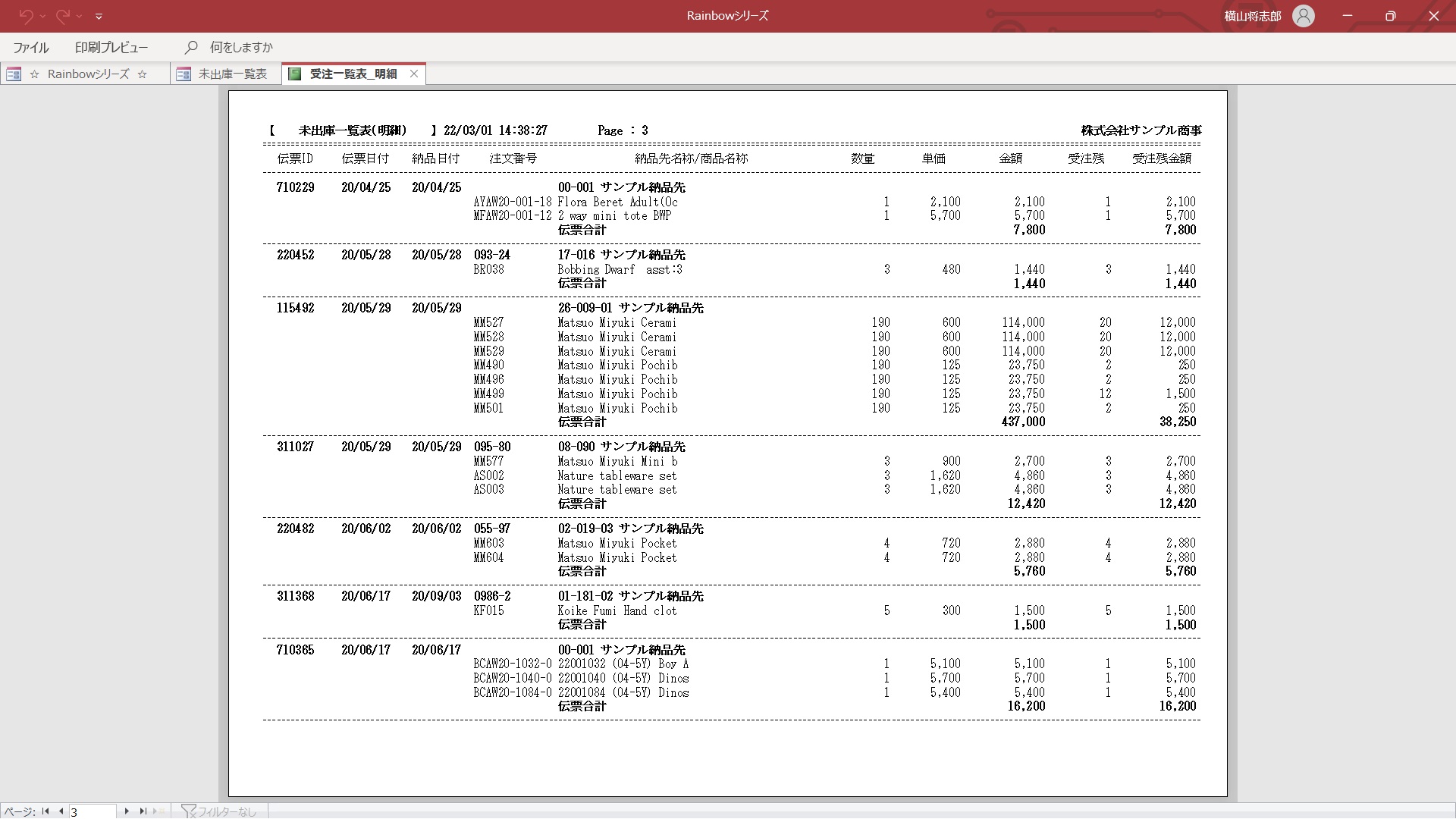Click the 何をしますか search box
Viewport: 1456px width, 819px height.
[241, 47]
